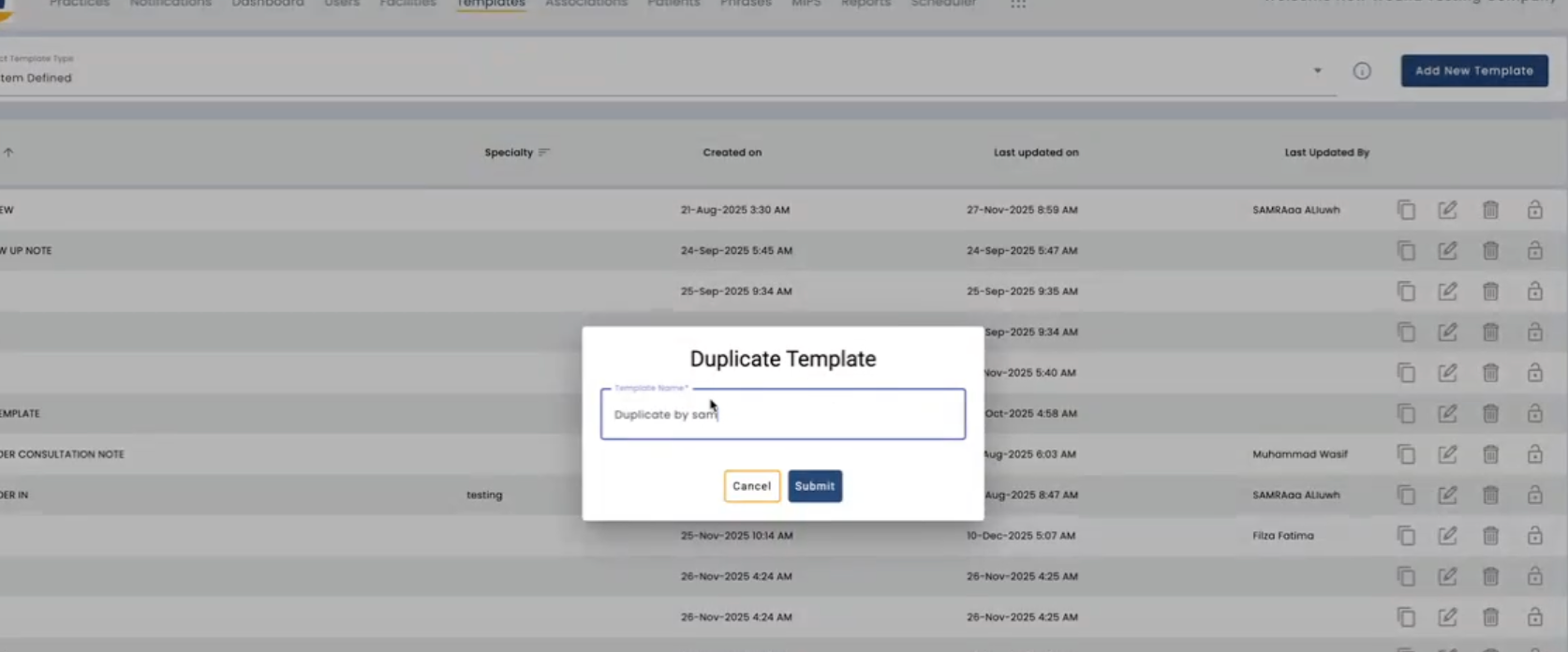Image resolution: width=1568 pixels, height=652 pixels.
Task: Switch to the Templates tab
Action: (491, 4)
